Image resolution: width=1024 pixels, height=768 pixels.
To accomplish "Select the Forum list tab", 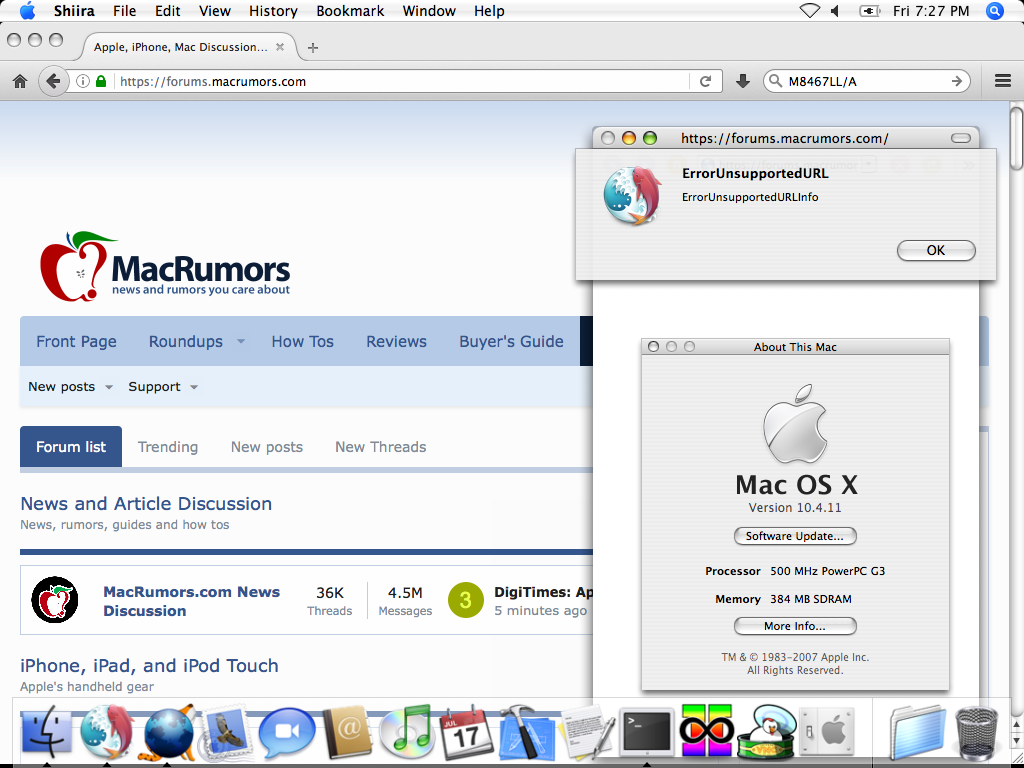I will point(71,447).
